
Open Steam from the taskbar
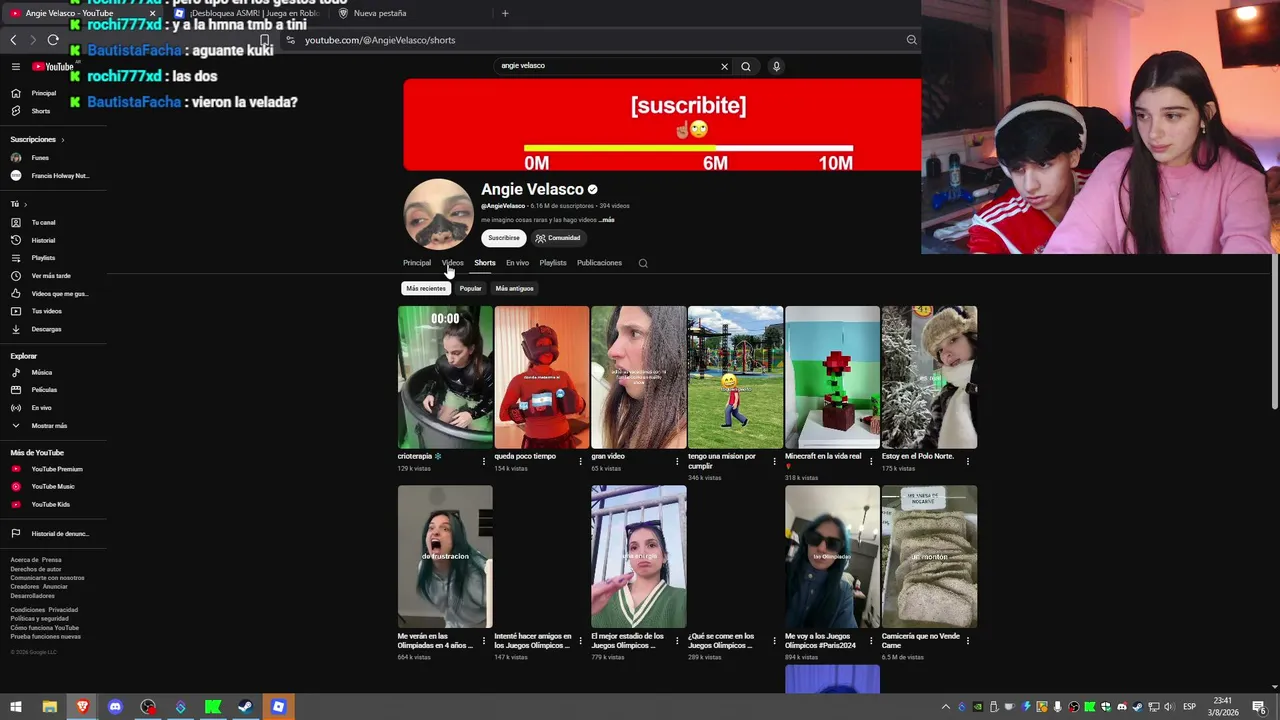click(245, 707)
